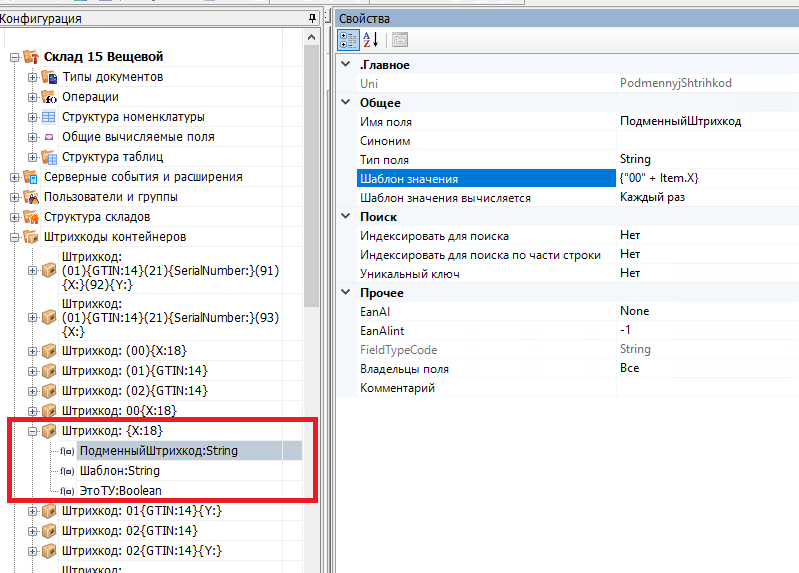This screenshot has height=573, width=799.
Task: Click the Свойства panel title bar
Action: pyautogui.click(x=567, y=18)
